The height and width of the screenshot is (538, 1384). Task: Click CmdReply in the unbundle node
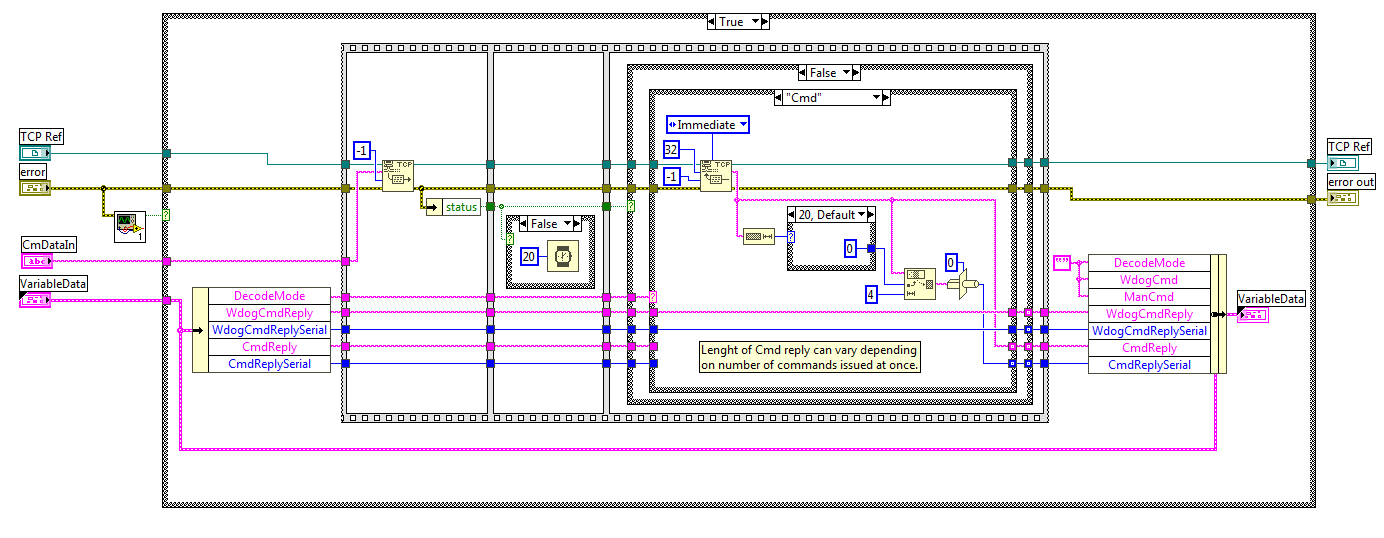point(269,347)
